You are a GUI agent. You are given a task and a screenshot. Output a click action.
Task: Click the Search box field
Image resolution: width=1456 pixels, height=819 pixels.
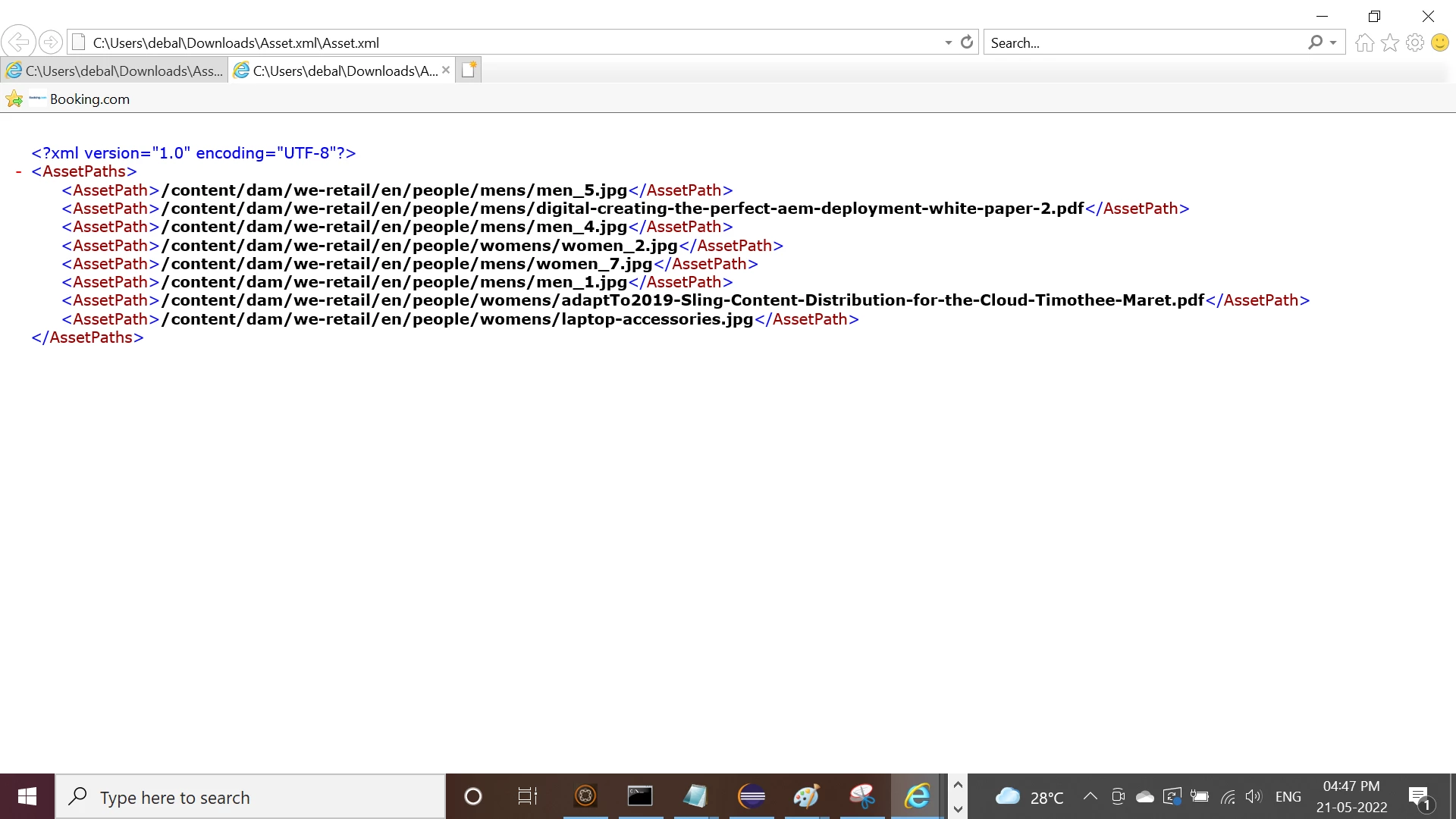pos(1137,43)
